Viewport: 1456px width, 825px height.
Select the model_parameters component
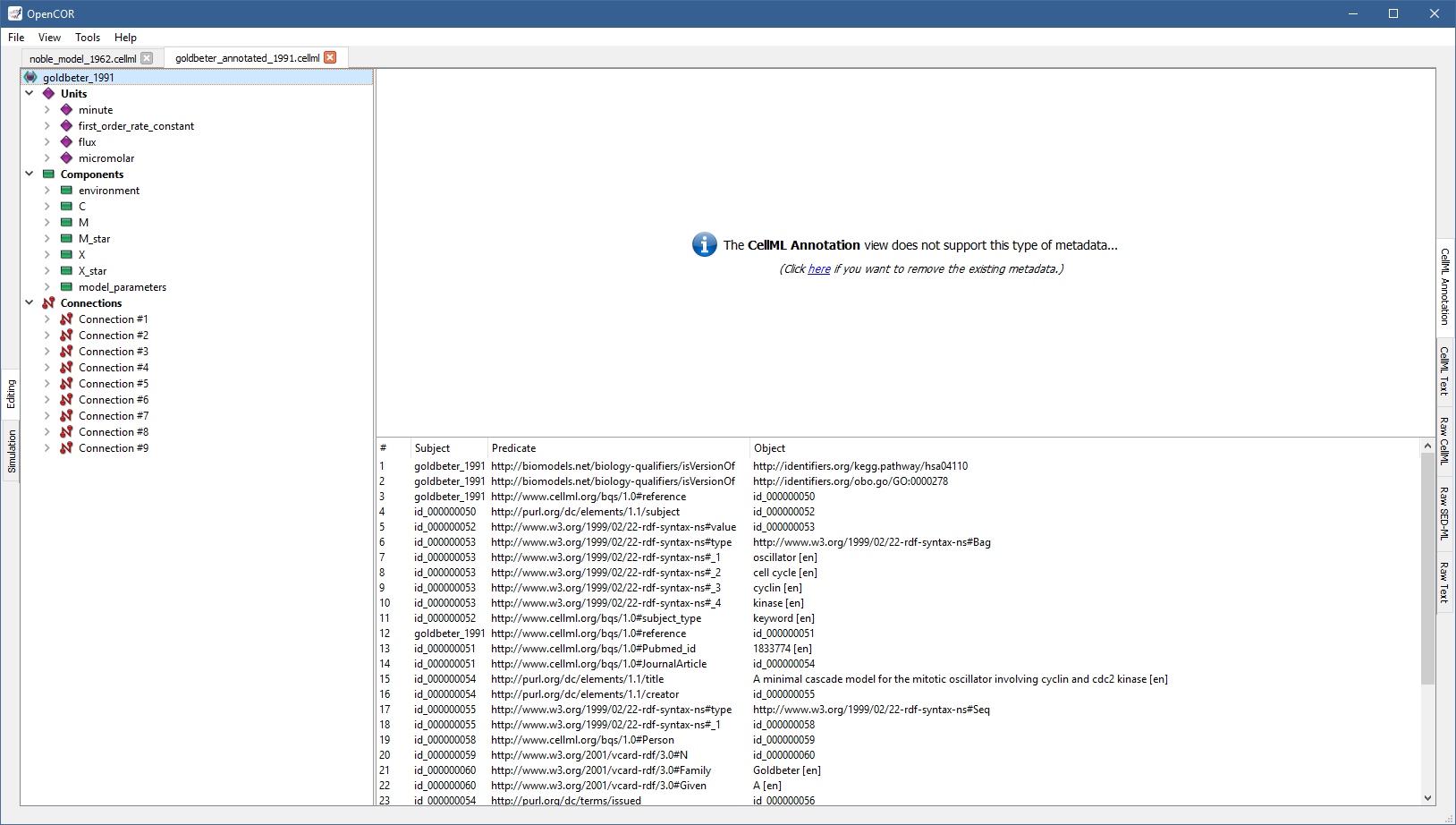pos(122,287)
